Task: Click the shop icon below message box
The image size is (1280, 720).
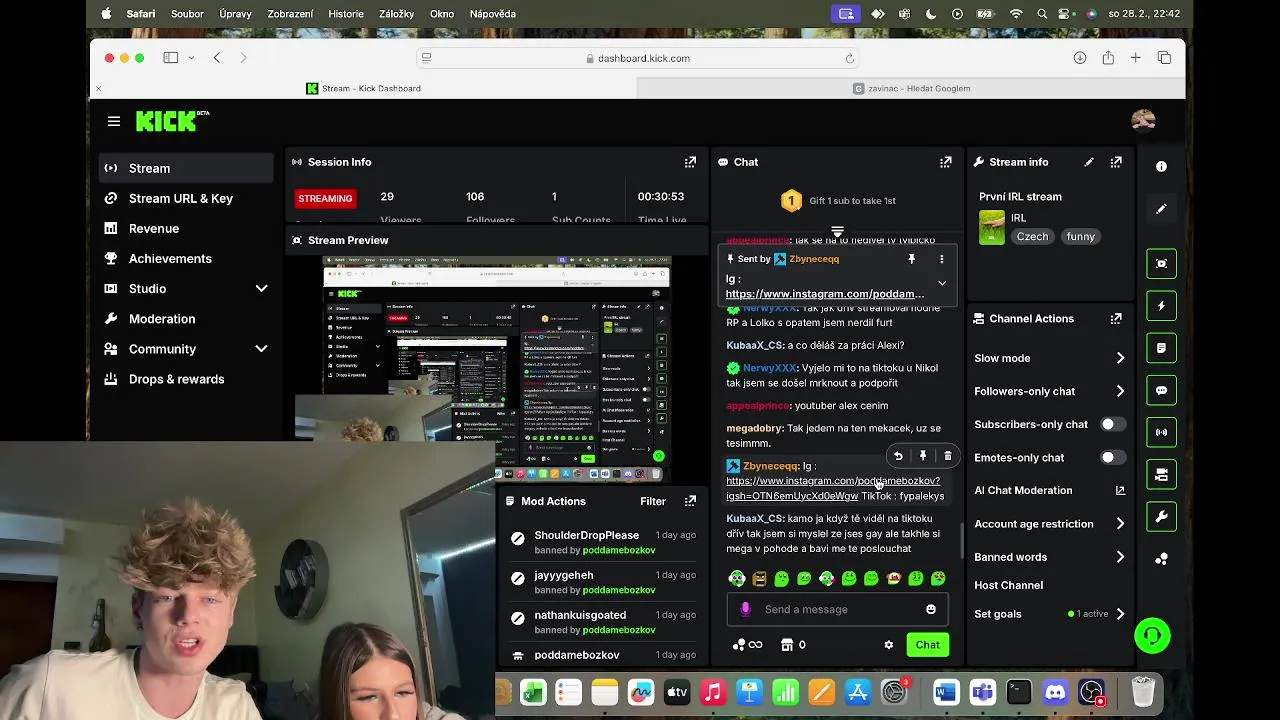Action: coord(786,645)
